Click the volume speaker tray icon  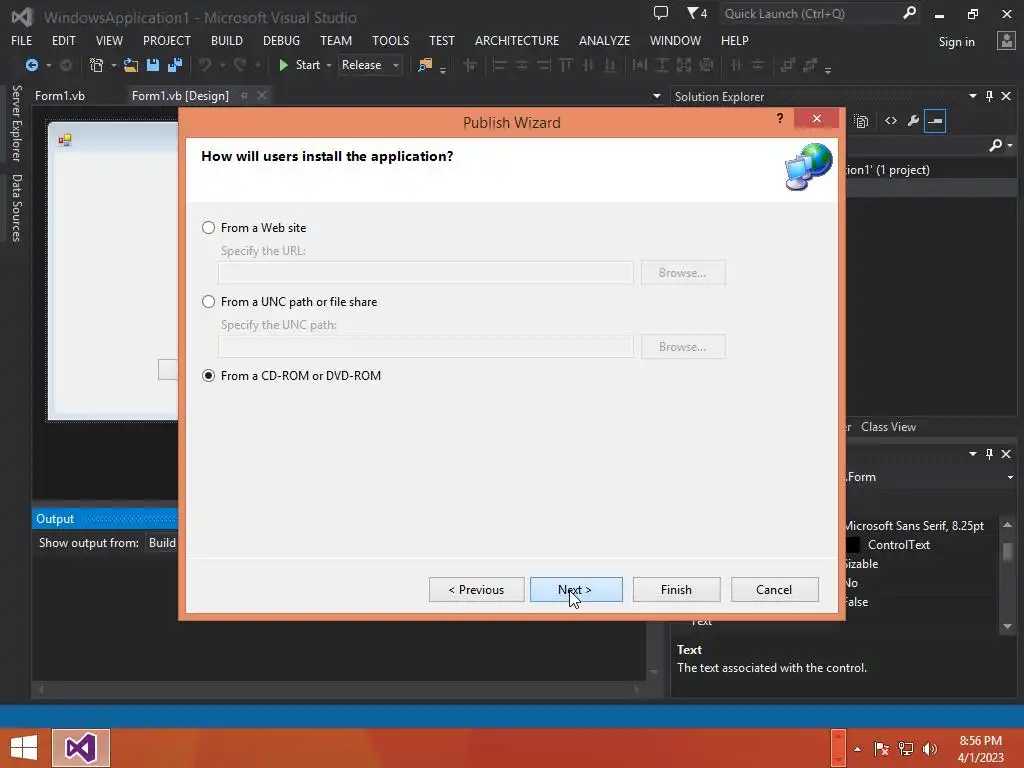pos(930,748)
